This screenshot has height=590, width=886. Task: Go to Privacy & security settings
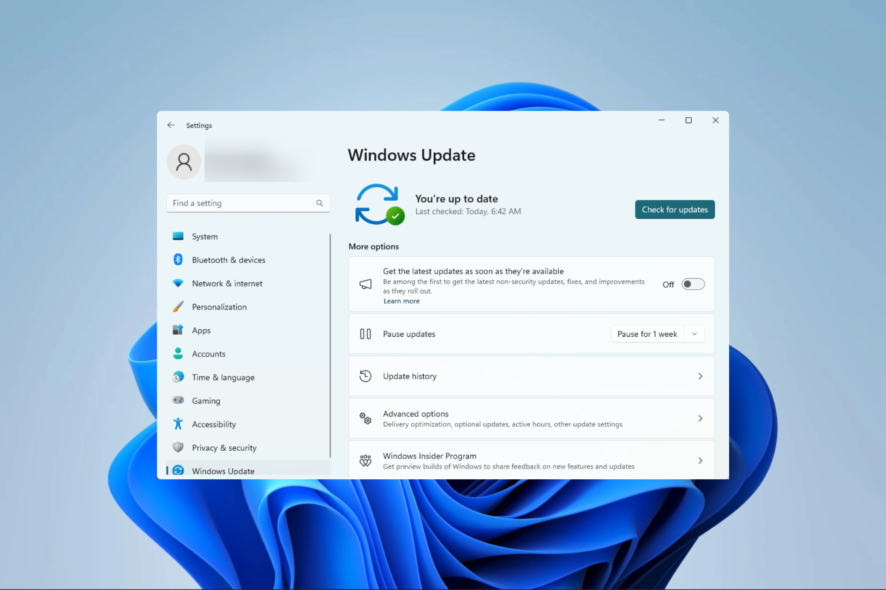(247, 448)
